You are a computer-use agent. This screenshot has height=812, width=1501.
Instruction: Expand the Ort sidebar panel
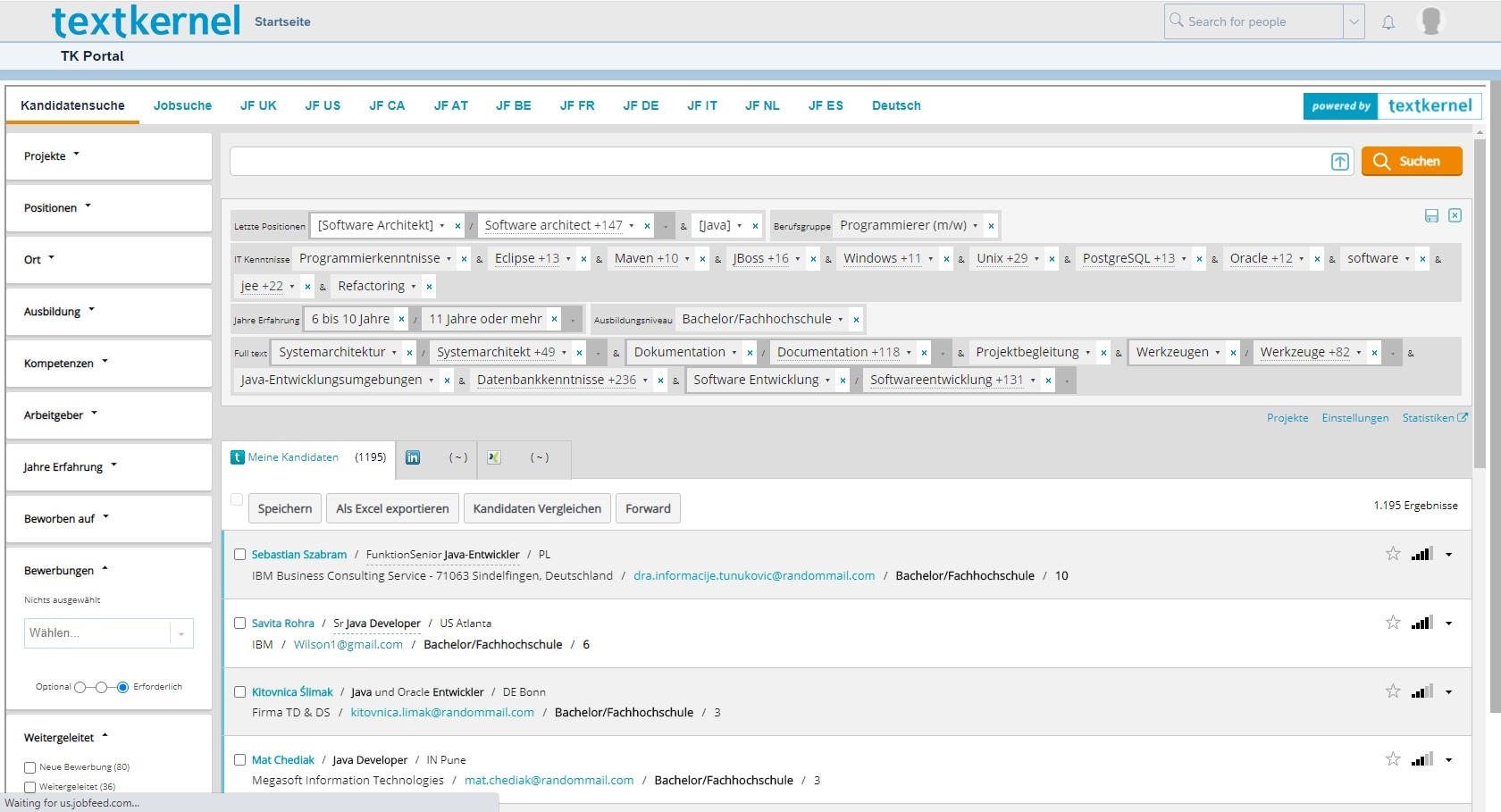[109, 260]
